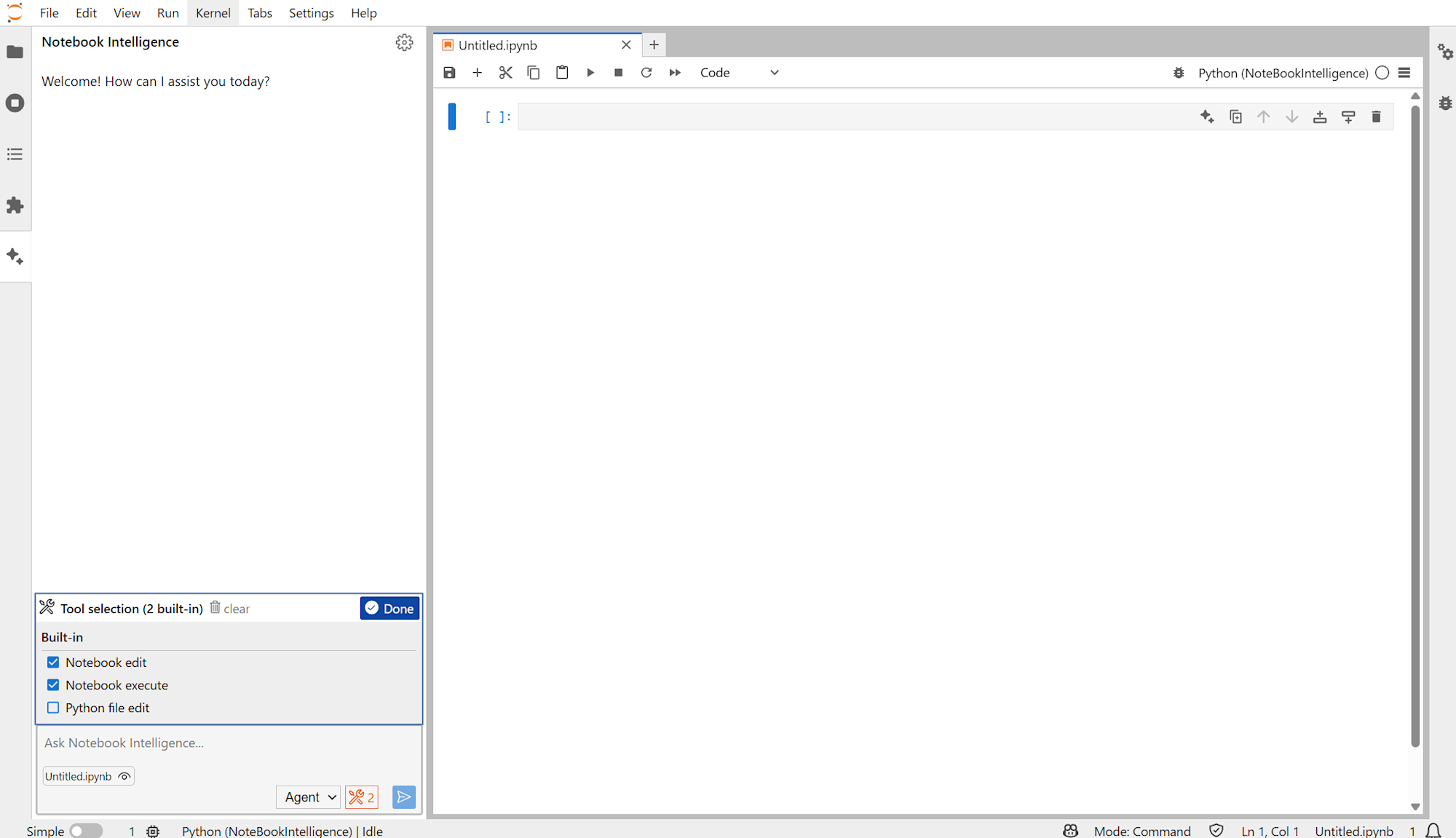The height and width of the screenshot is (838, 1456).
Task: Uncheck the Notebook execute tool
Action: pyautogui.click(x=53, y=685)
